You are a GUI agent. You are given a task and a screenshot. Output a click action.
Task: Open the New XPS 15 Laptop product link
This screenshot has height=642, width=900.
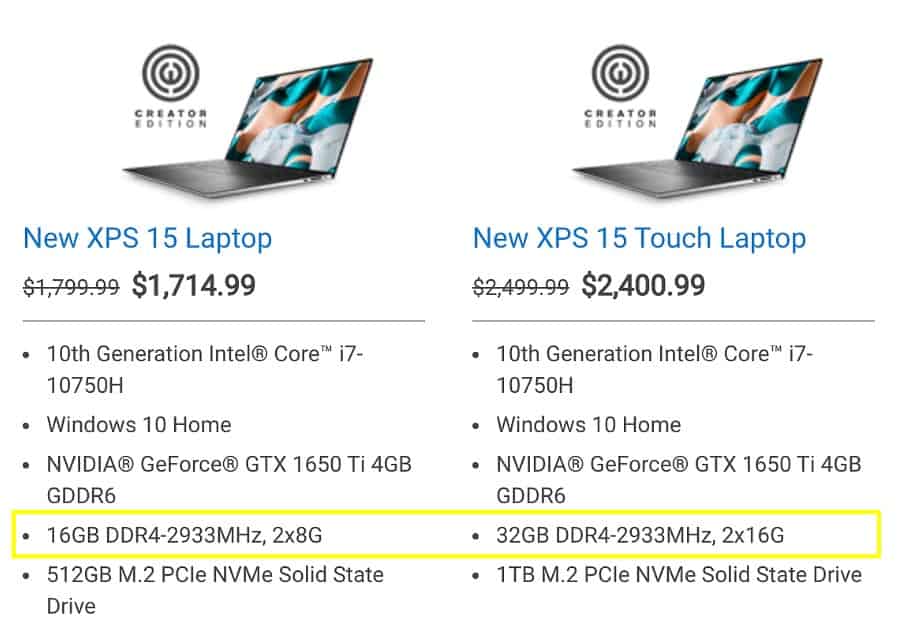[x=146, y=238]
